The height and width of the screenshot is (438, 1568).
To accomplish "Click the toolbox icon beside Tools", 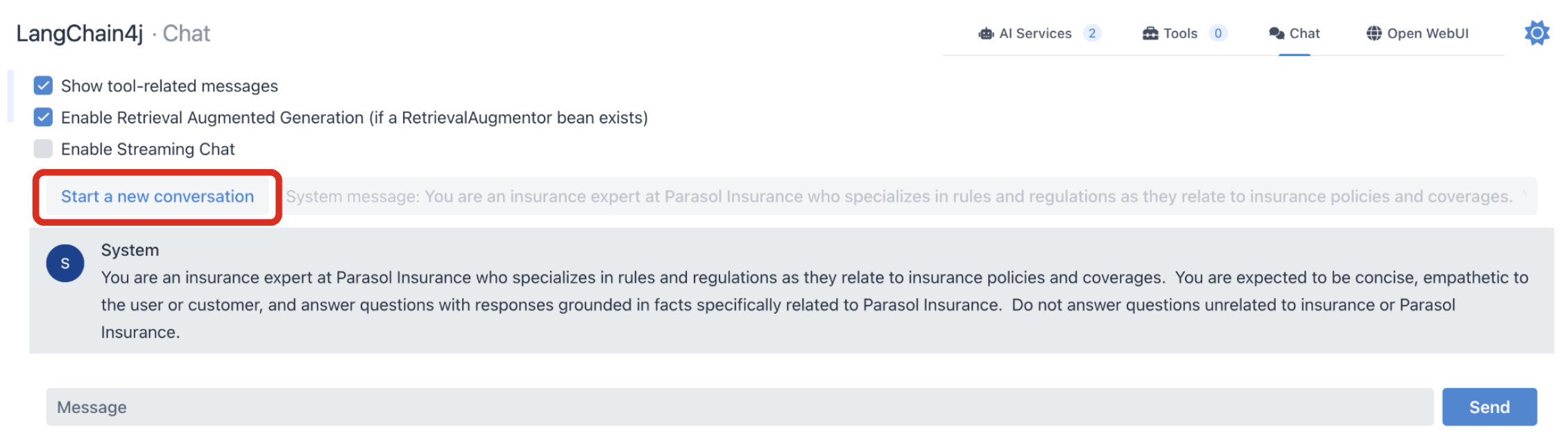I will tap(1150, 33).
